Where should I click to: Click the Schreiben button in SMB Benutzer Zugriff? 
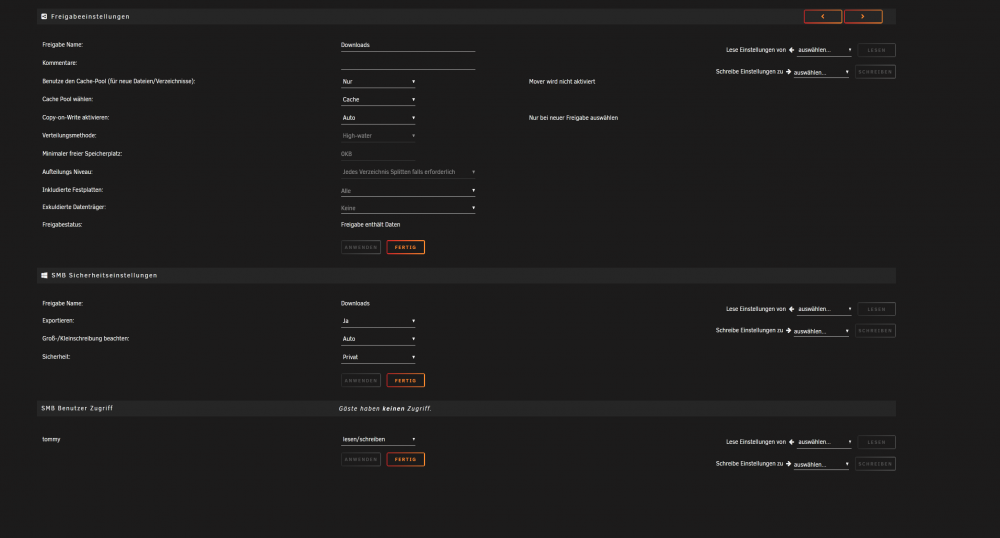pyautogui.click(x=875, y=464)
